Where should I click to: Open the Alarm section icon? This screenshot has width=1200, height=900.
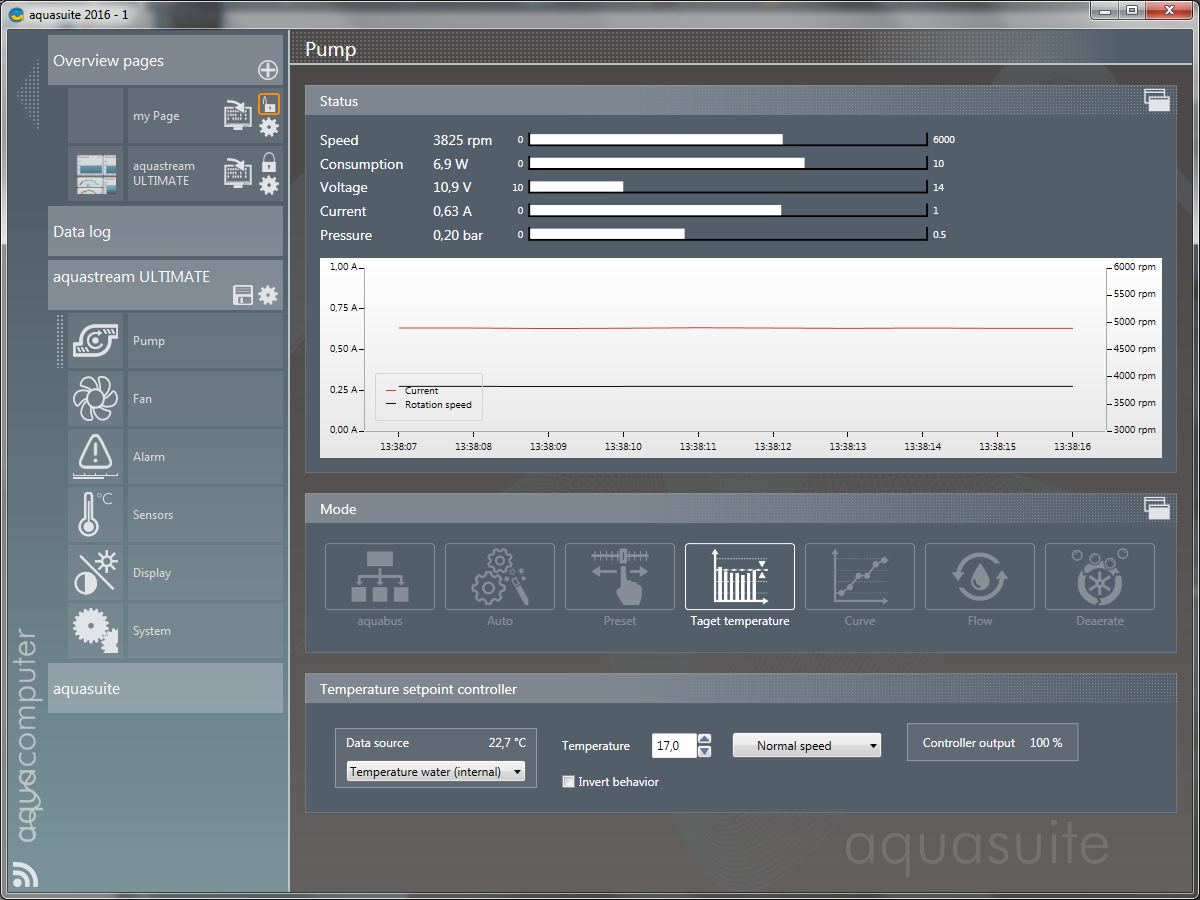[96, 457]
